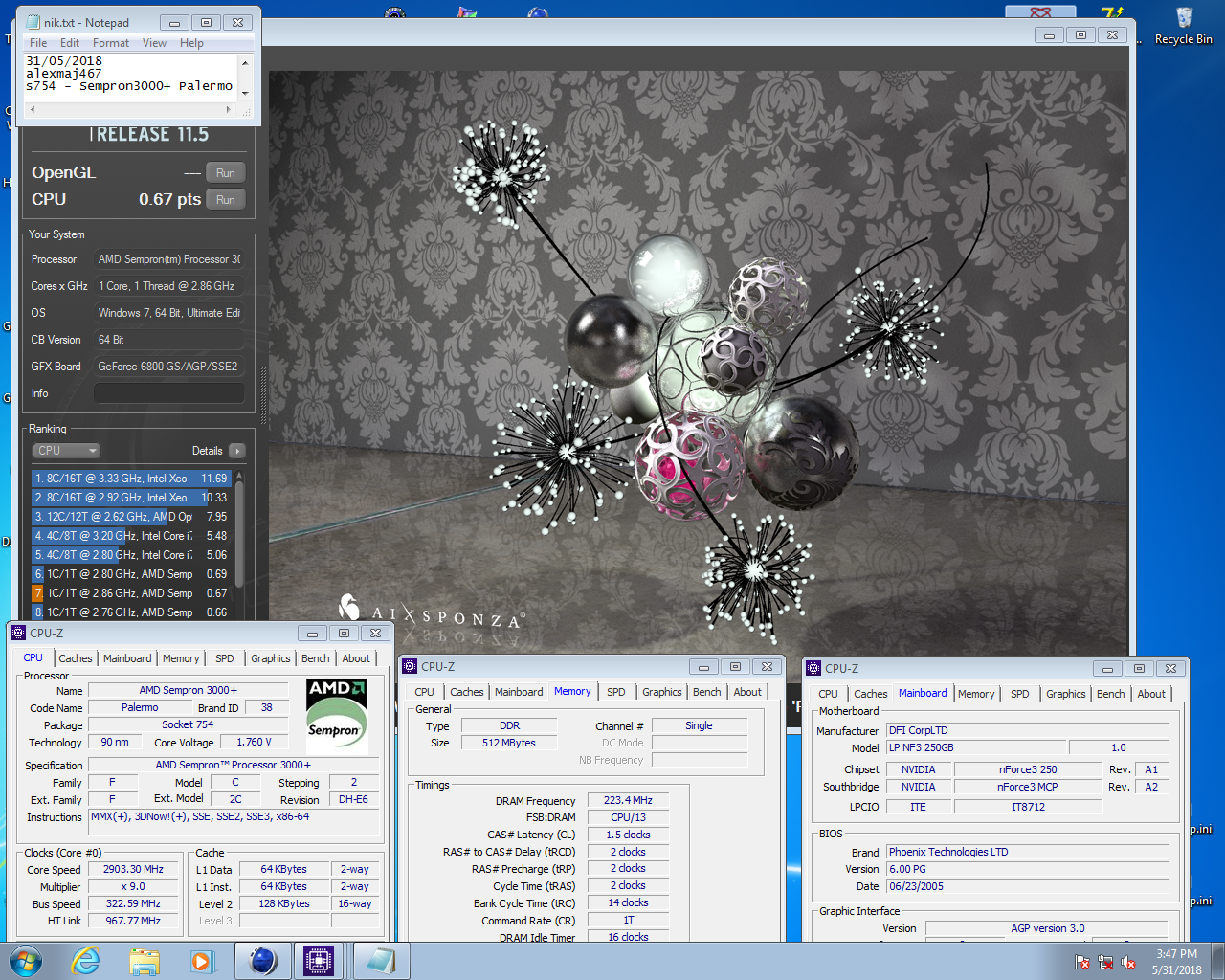Click the Details arrow button in Cinebench Ranking
Viewport: 1225px width, 980px height.
click(237, 451)
